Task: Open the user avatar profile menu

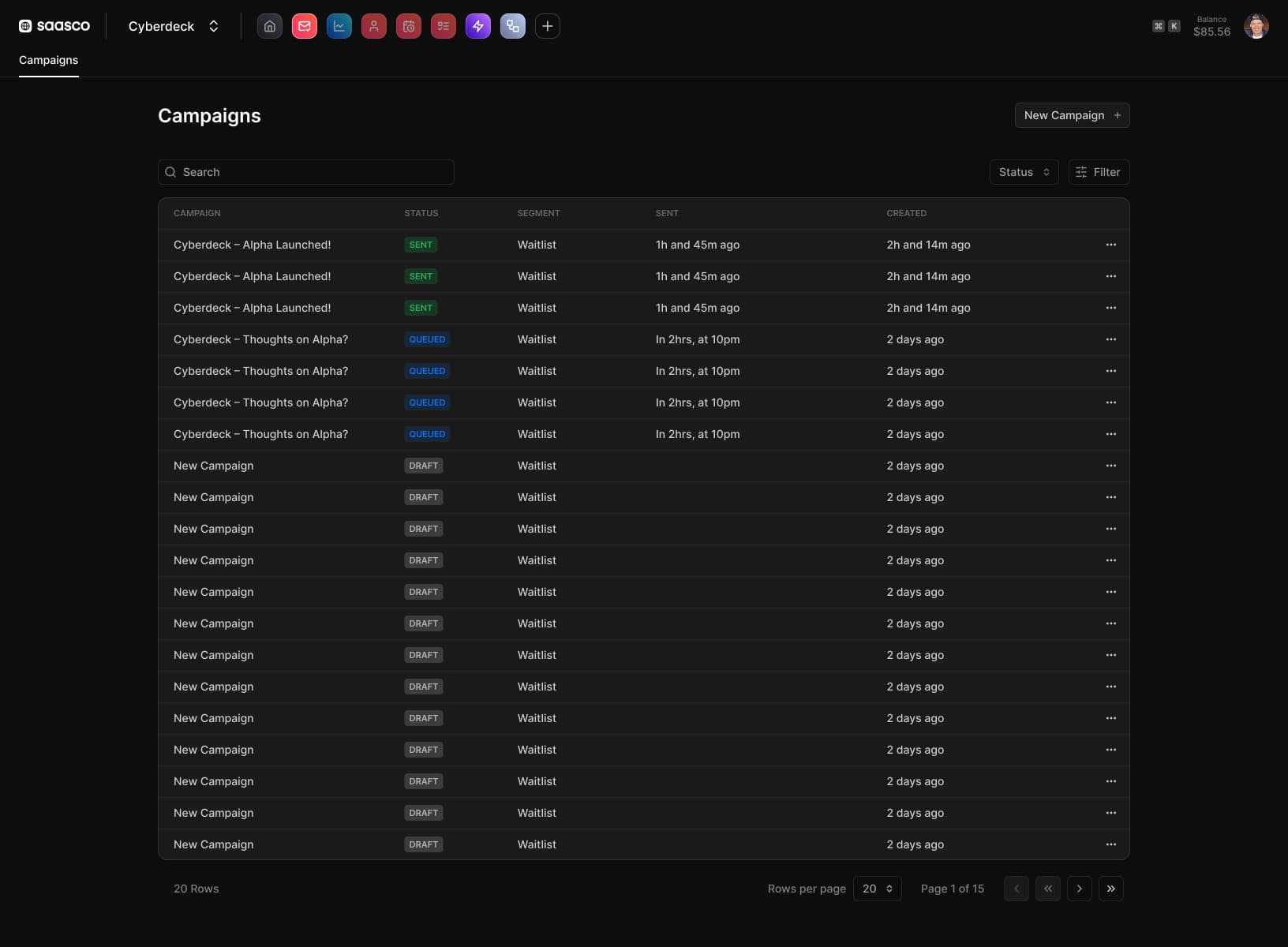Action: [1256, 26]
